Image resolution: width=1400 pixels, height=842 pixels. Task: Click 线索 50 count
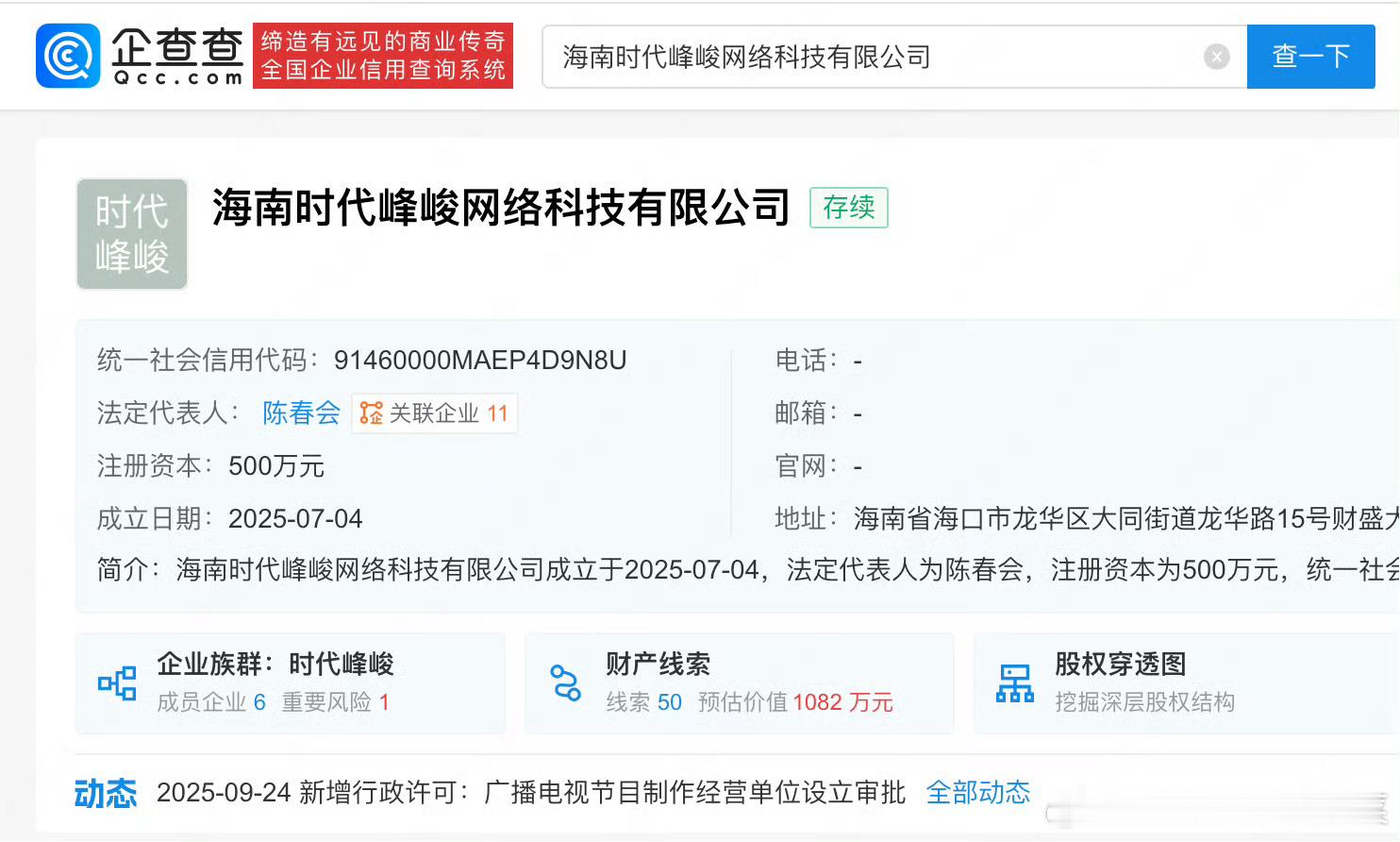[x=643, y=702]
